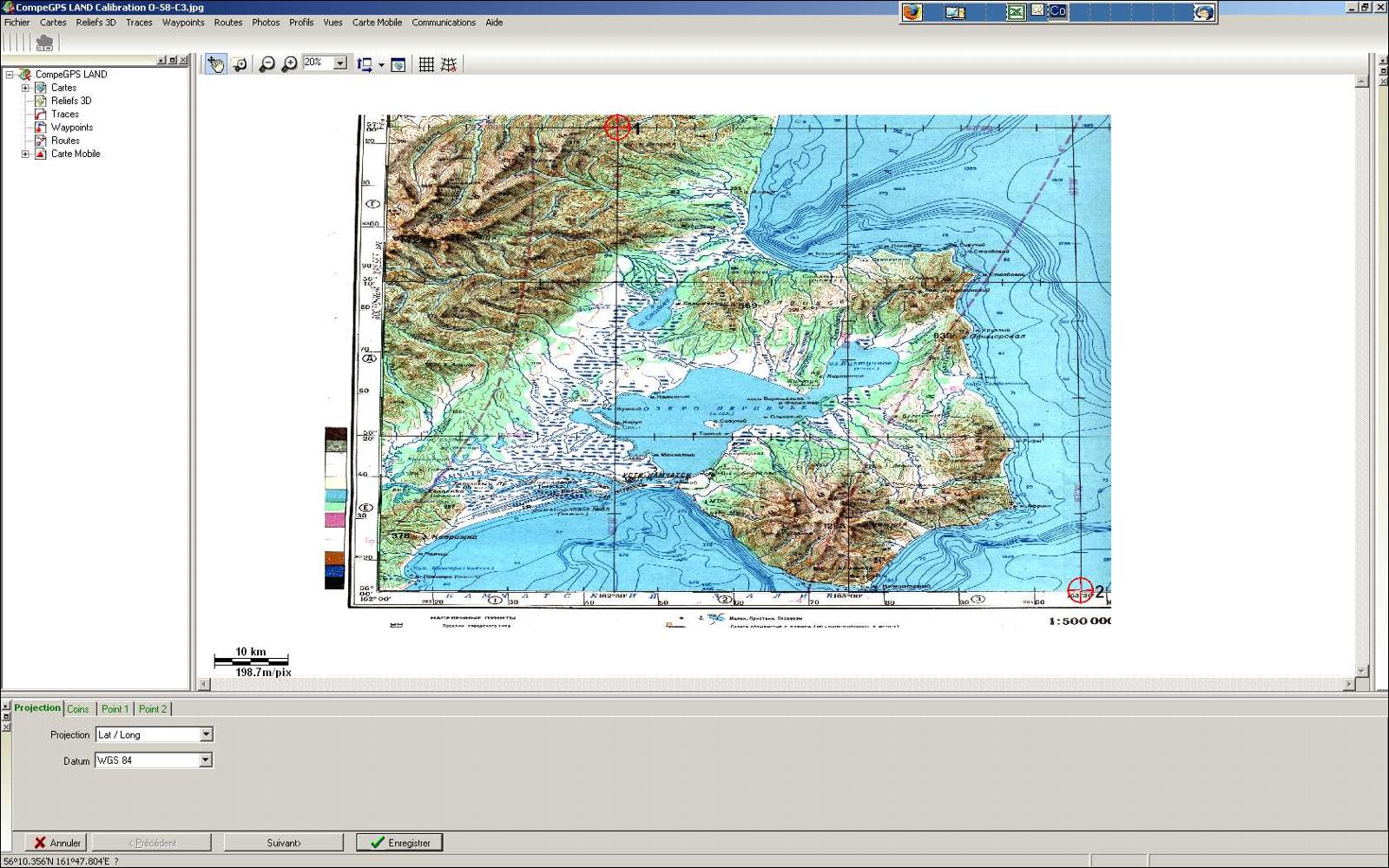1389x868 pixels.
Task: Expand the Cartes tree node
Action: pos(25,88)
